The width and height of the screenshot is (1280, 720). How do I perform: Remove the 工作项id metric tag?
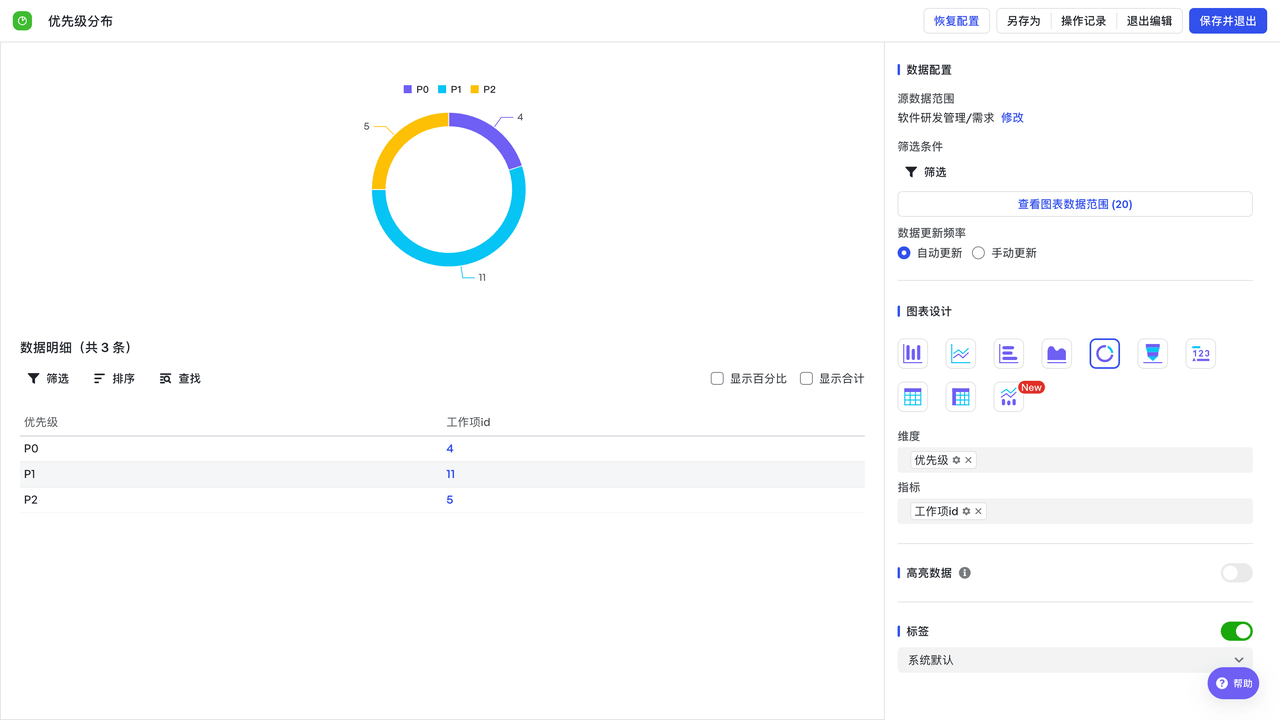[978, 511]
